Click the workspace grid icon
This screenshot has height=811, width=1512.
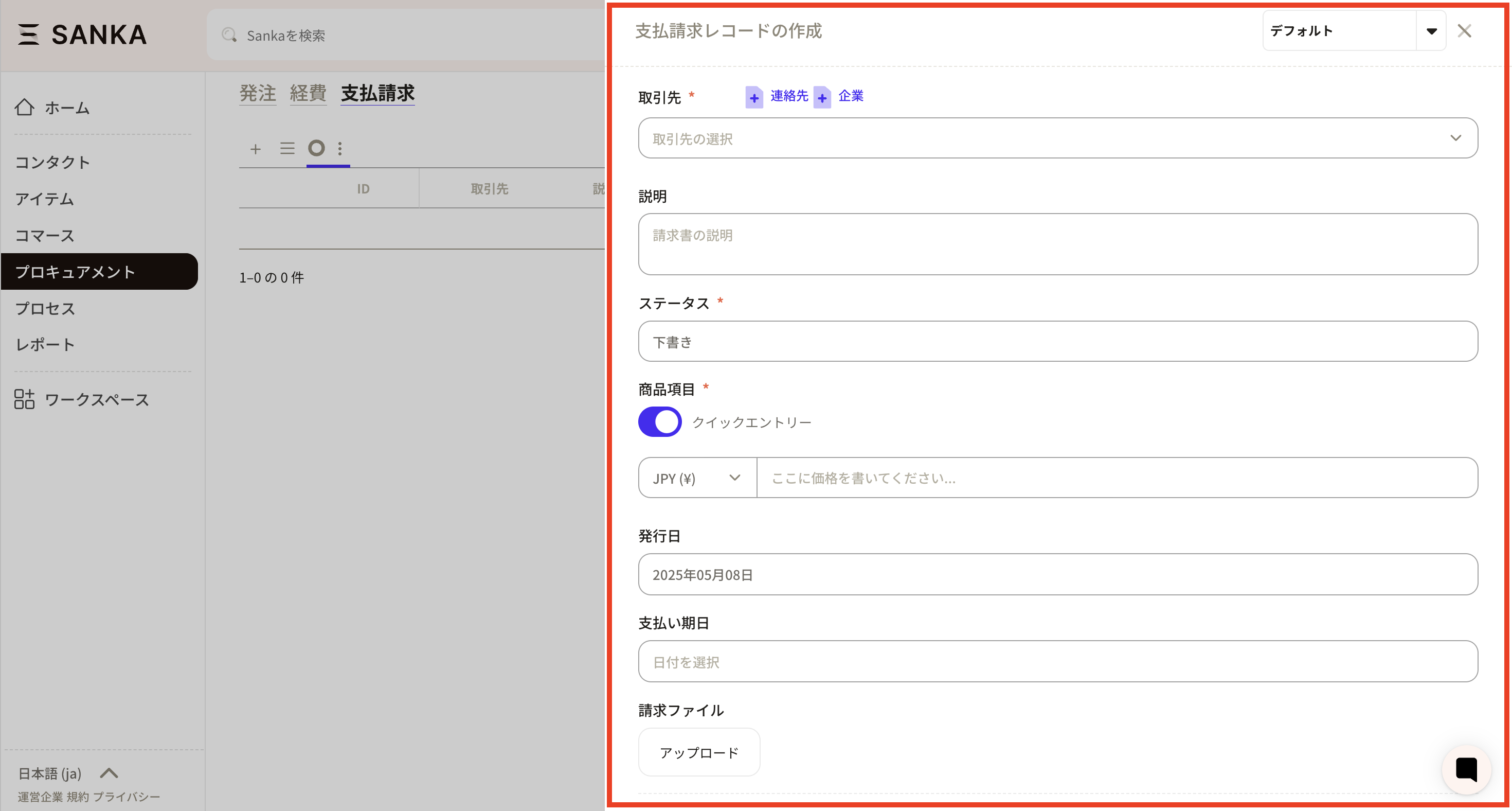24,399
